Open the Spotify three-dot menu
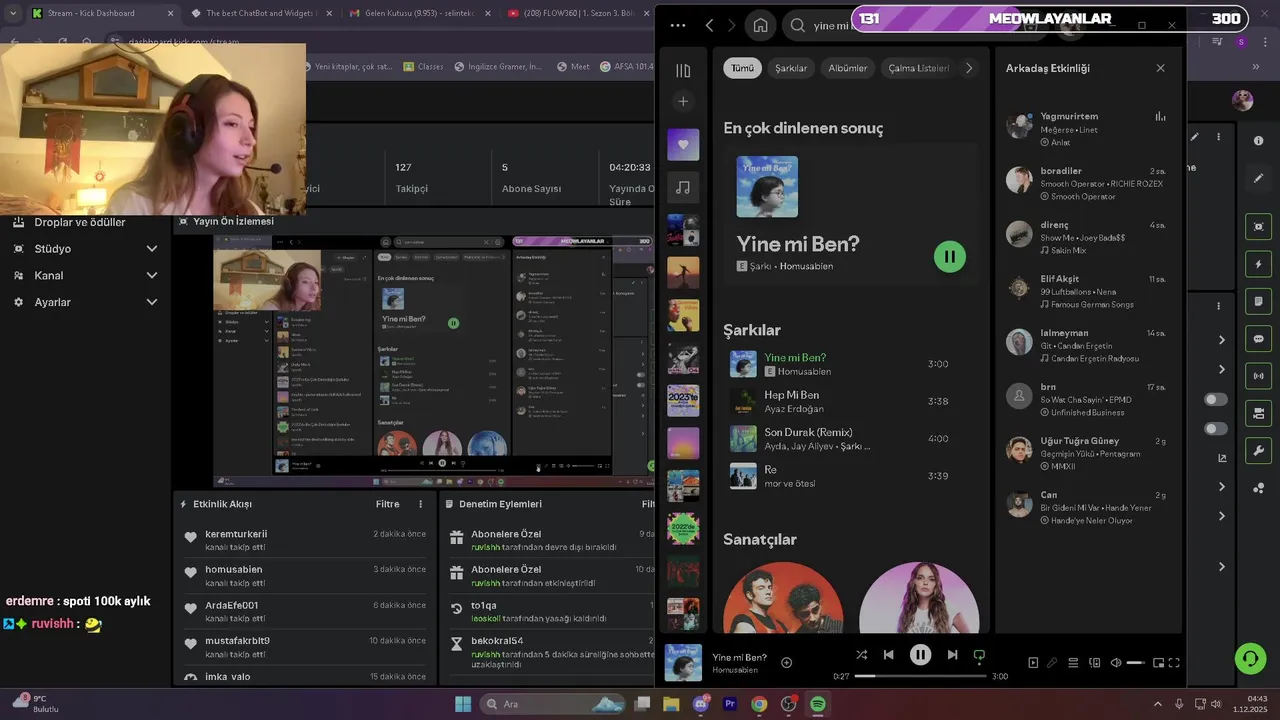1280x720 pixels. [677, 25]
